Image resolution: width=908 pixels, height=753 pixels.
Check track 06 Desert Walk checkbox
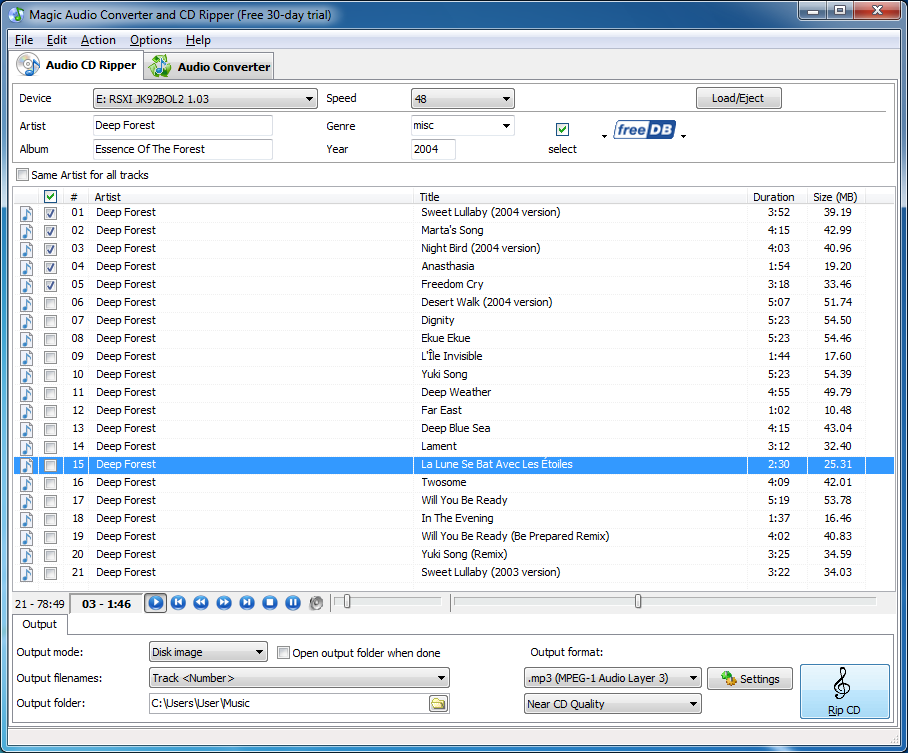tap(50, 303)
